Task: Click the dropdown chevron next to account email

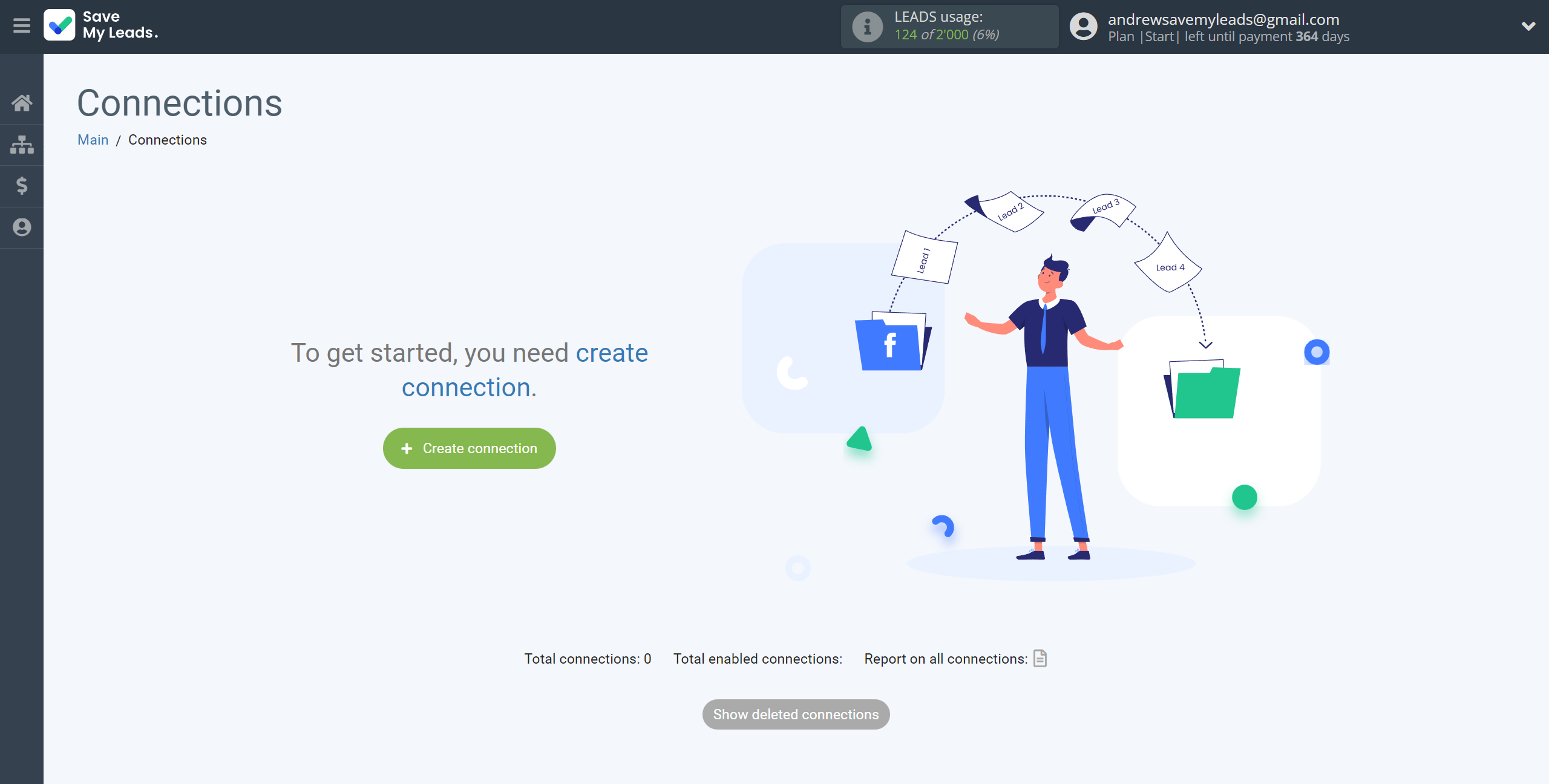Action: pos(1529,26)
